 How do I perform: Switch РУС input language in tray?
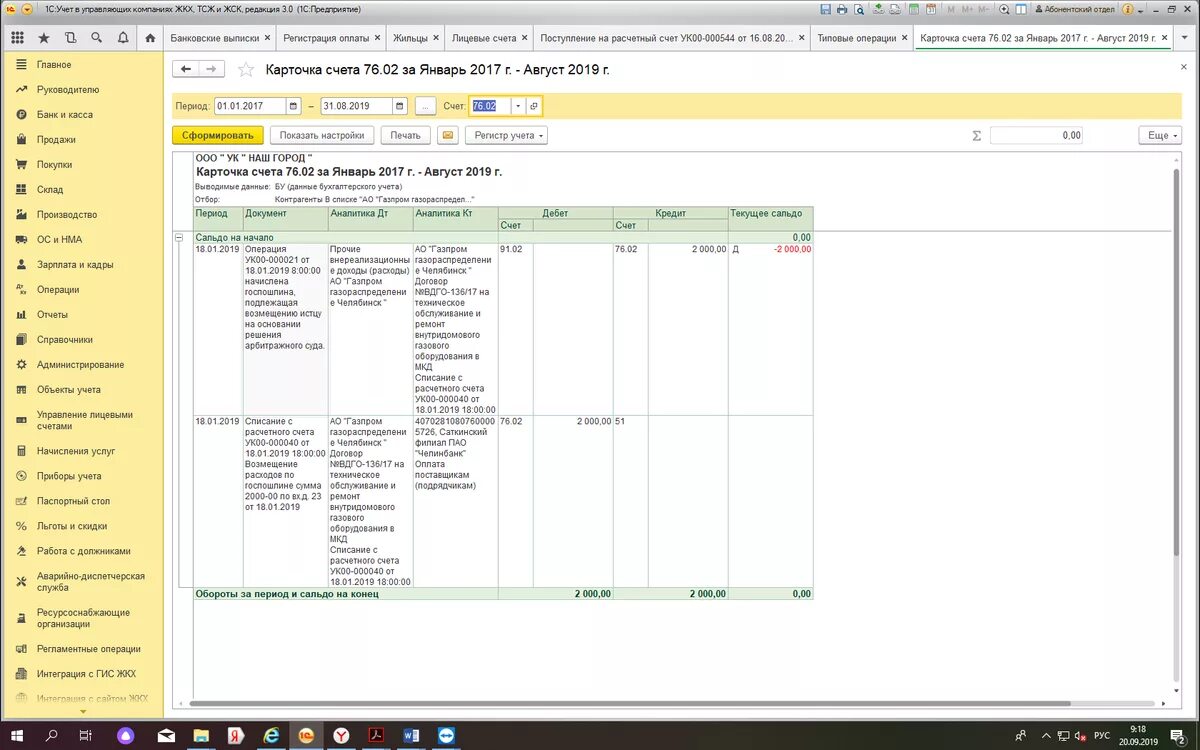tap(1101, 735)
